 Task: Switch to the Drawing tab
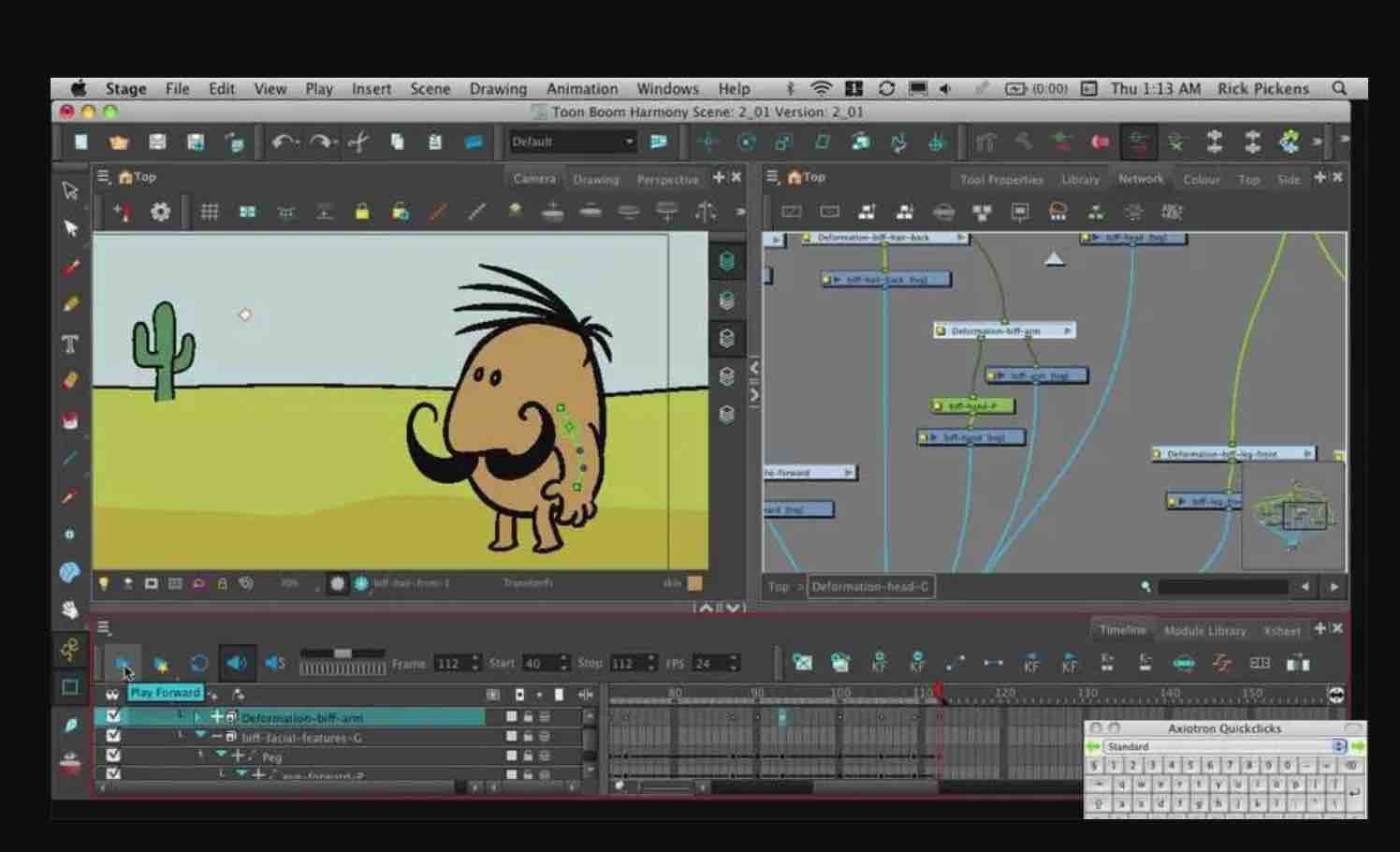click(596, 179)
